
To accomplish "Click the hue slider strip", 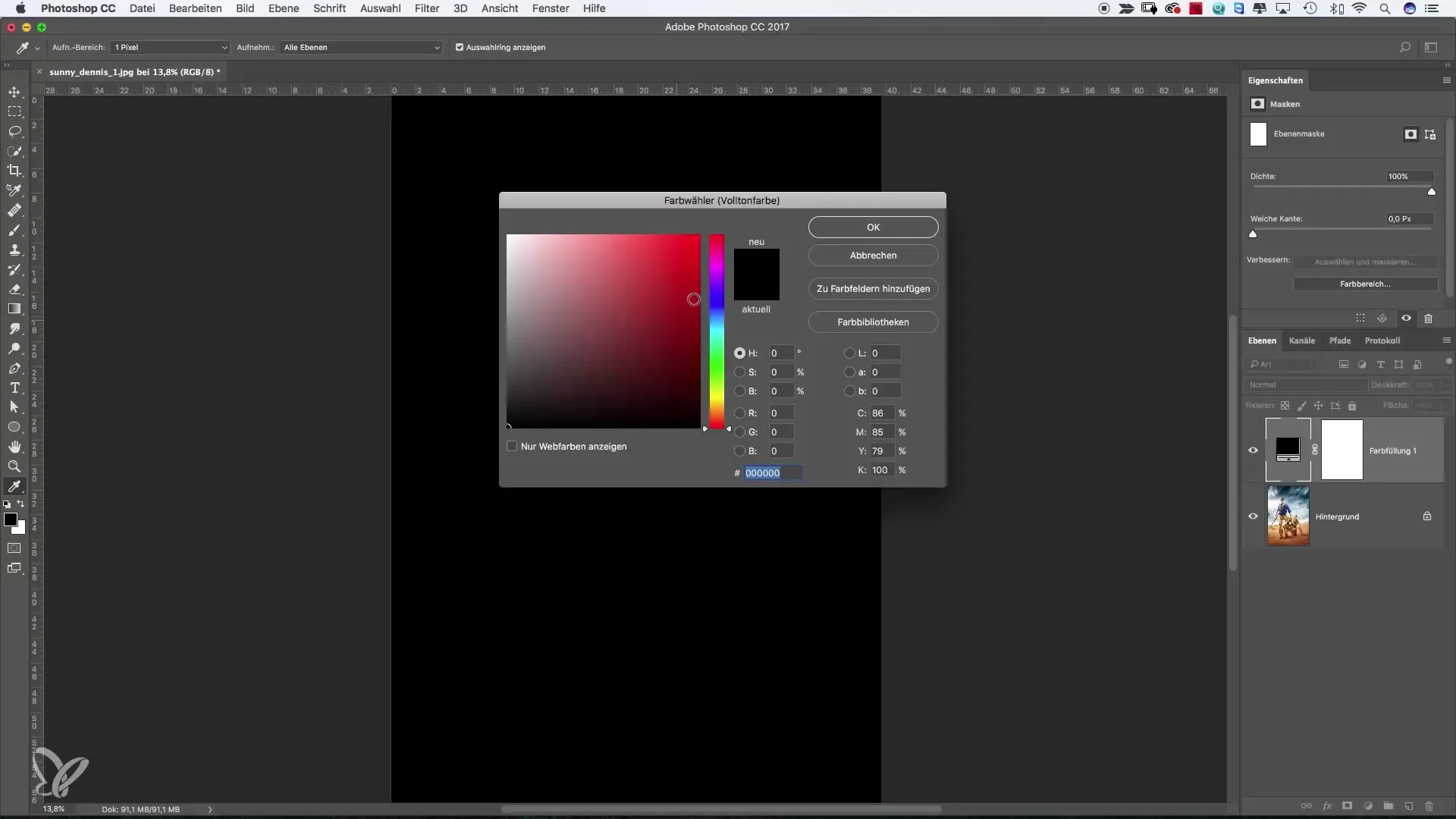I will (717, 331).
